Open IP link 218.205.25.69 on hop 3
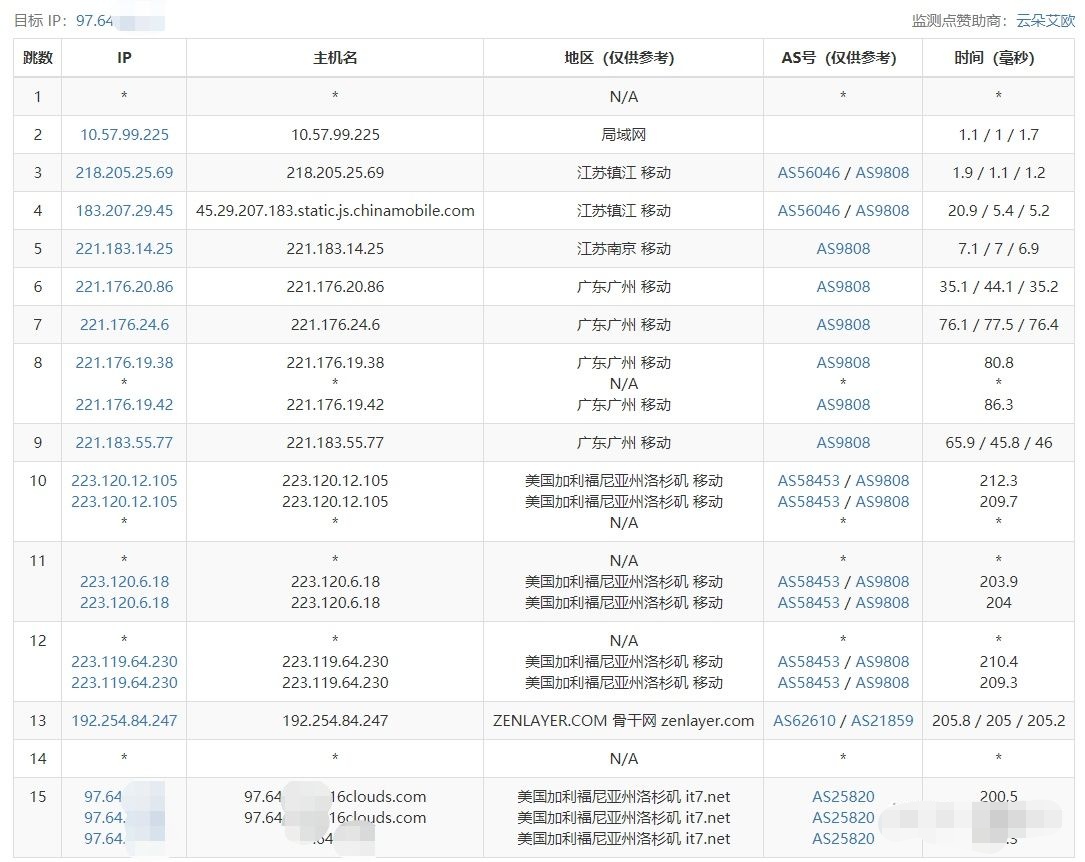 (x=124, y=172)
